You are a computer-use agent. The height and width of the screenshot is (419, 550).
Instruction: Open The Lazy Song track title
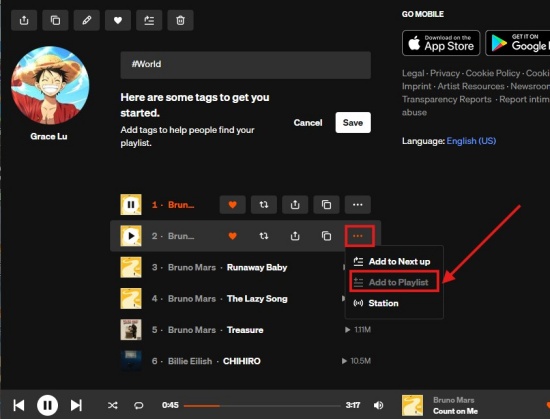click(257, 299)
